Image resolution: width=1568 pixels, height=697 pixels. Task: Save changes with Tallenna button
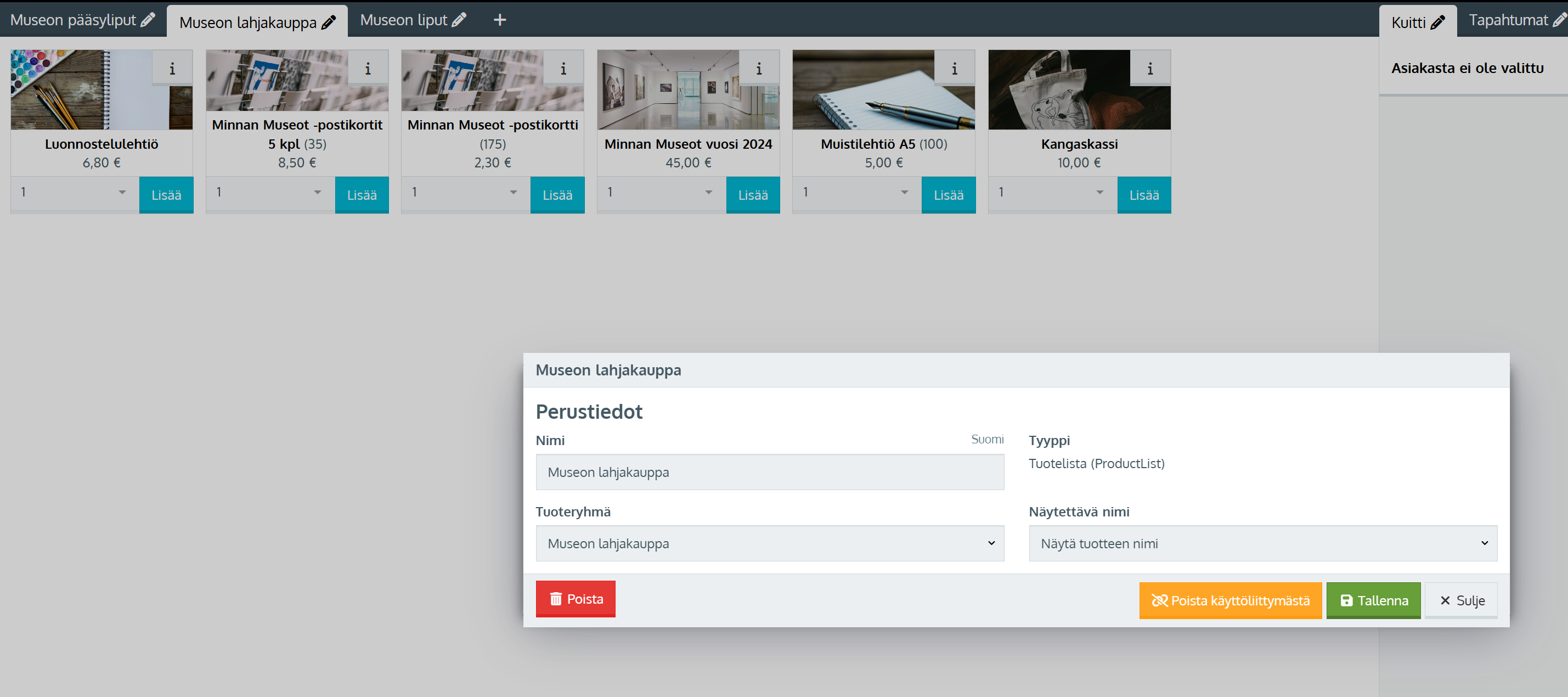coord(1373,601)
